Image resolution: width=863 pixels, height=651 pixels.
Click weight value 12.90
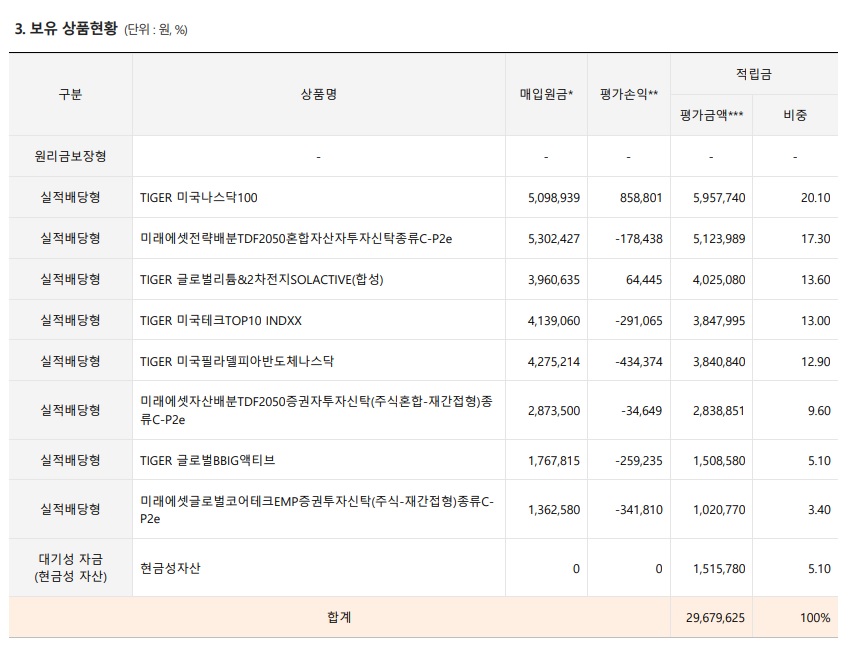[816, 362]
